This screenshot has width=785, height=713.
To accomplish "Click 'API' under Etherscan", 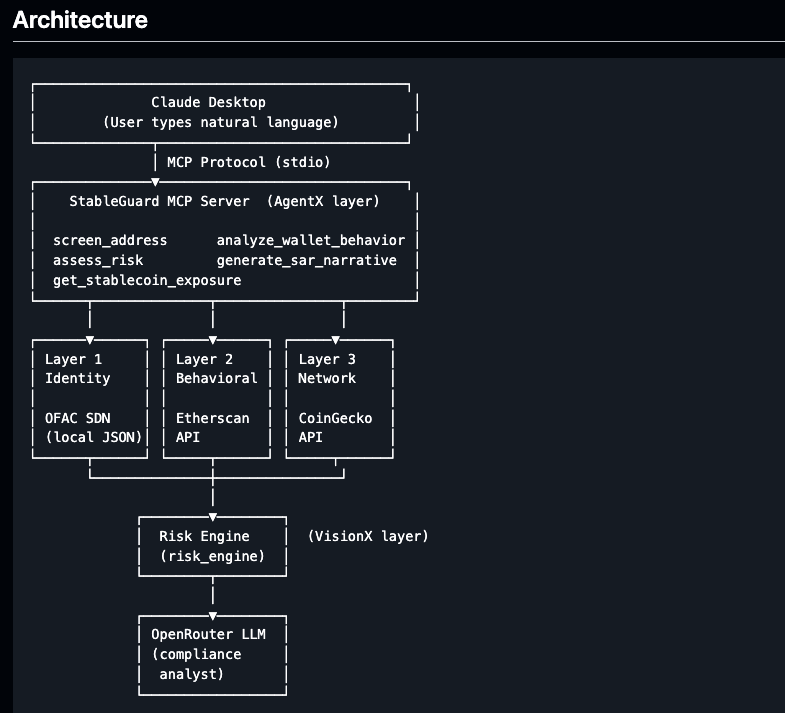I will [x=188, y=437].
